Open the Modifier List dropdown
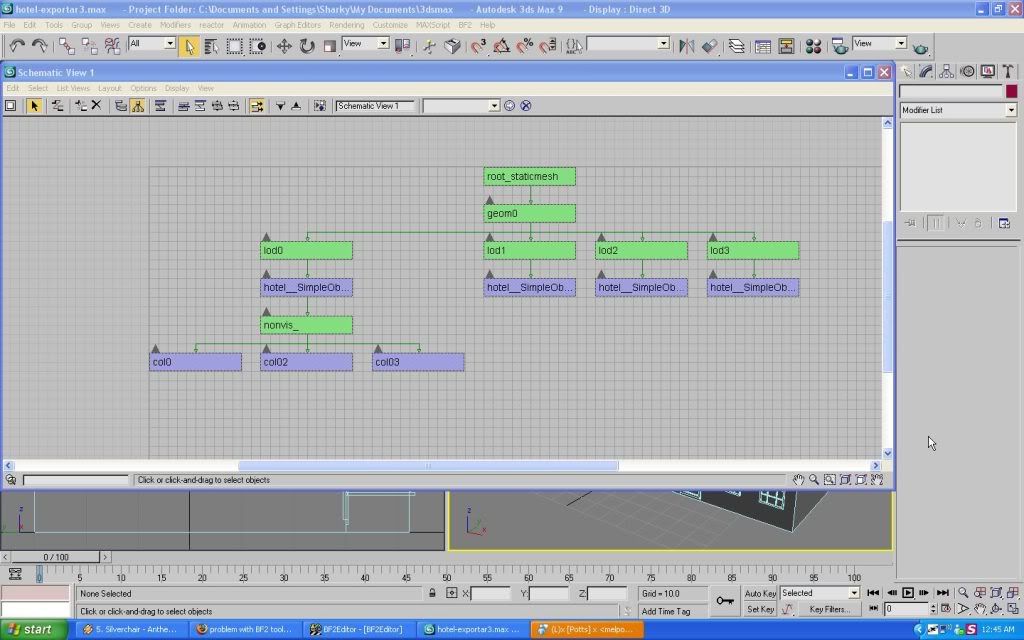Viewport: 1024px width, 640px height. pos(957,110)
